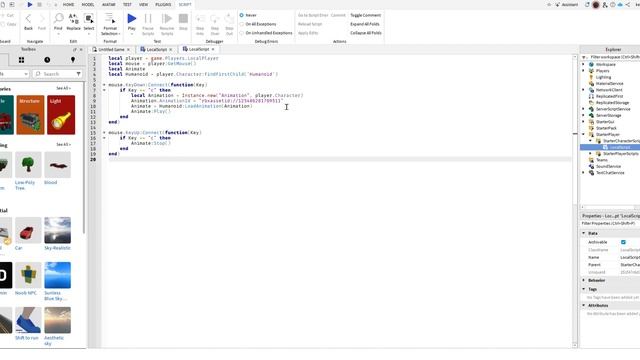640x360 pixels.
Task: Click the Step Out debugger icon
Action: pos(229,19)
